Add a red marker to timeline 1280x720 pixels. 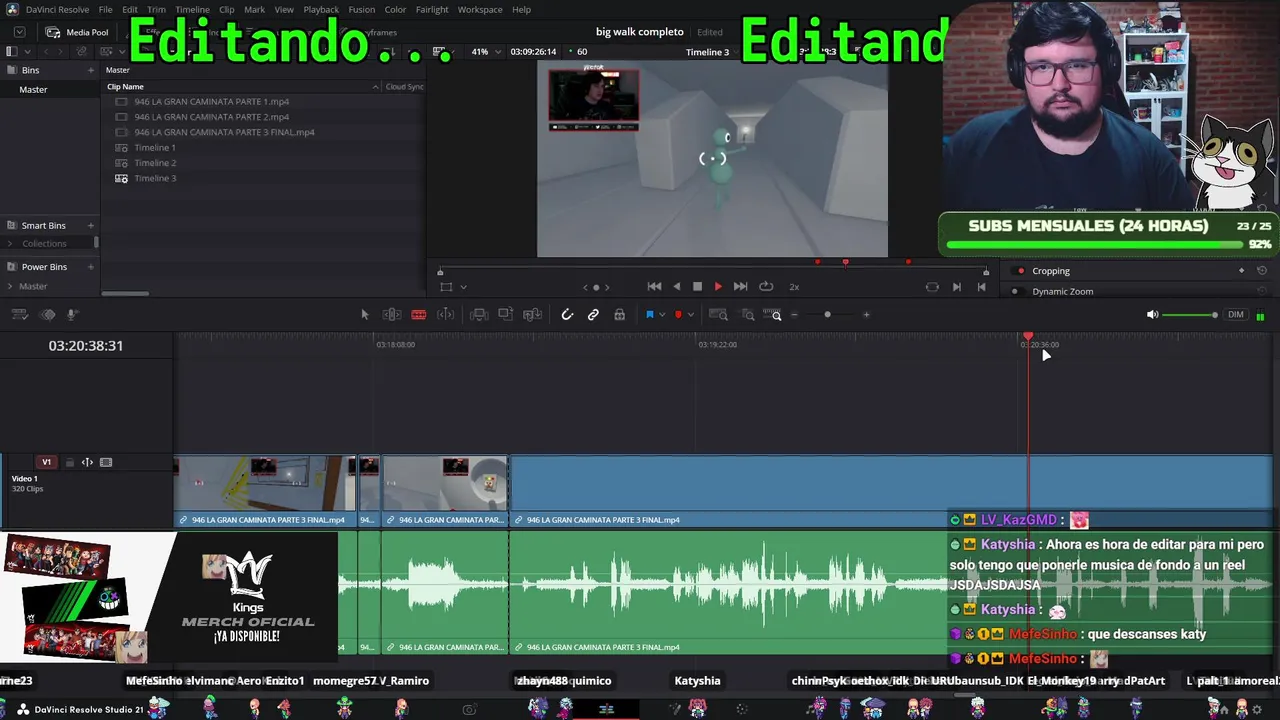pyautogui.click(x=678, y=315)
